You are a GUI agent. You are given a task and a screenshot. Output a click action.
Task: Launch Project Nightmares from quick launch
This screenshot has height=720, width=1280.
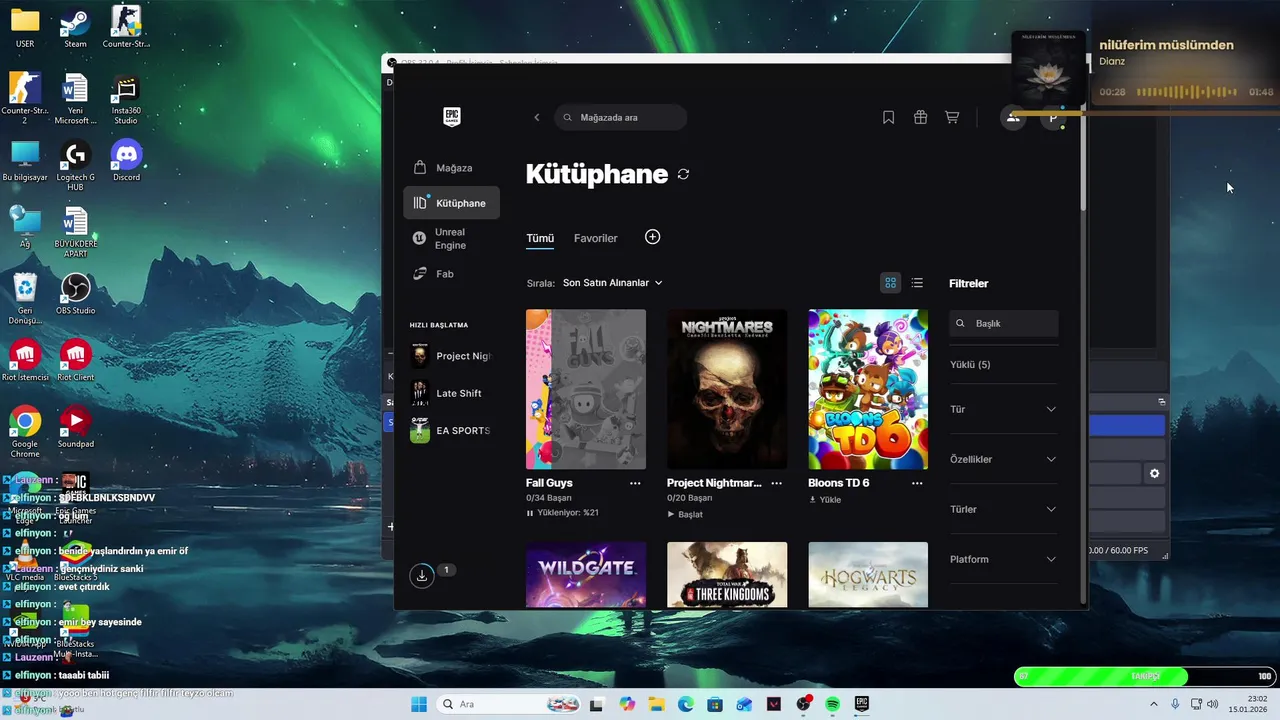click(451, 356)
